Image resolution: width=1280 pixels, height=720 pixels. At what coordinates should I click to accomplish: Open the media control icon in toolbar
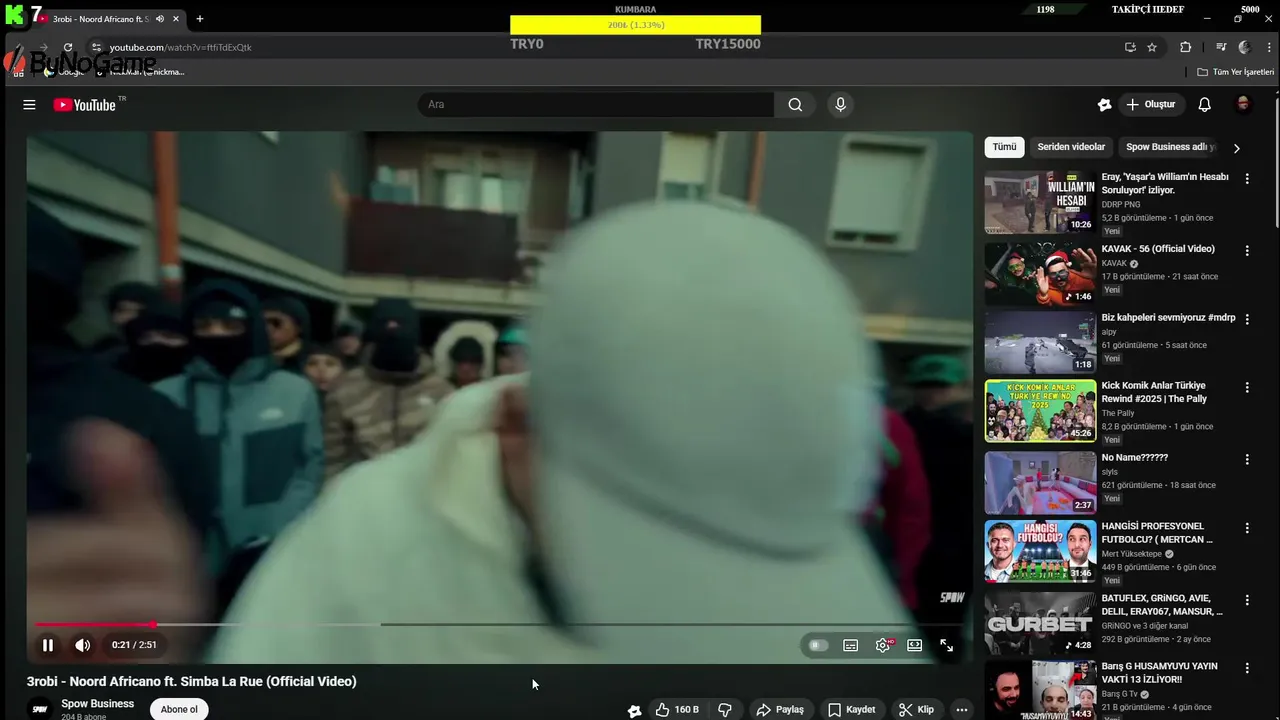(1221, 47)
